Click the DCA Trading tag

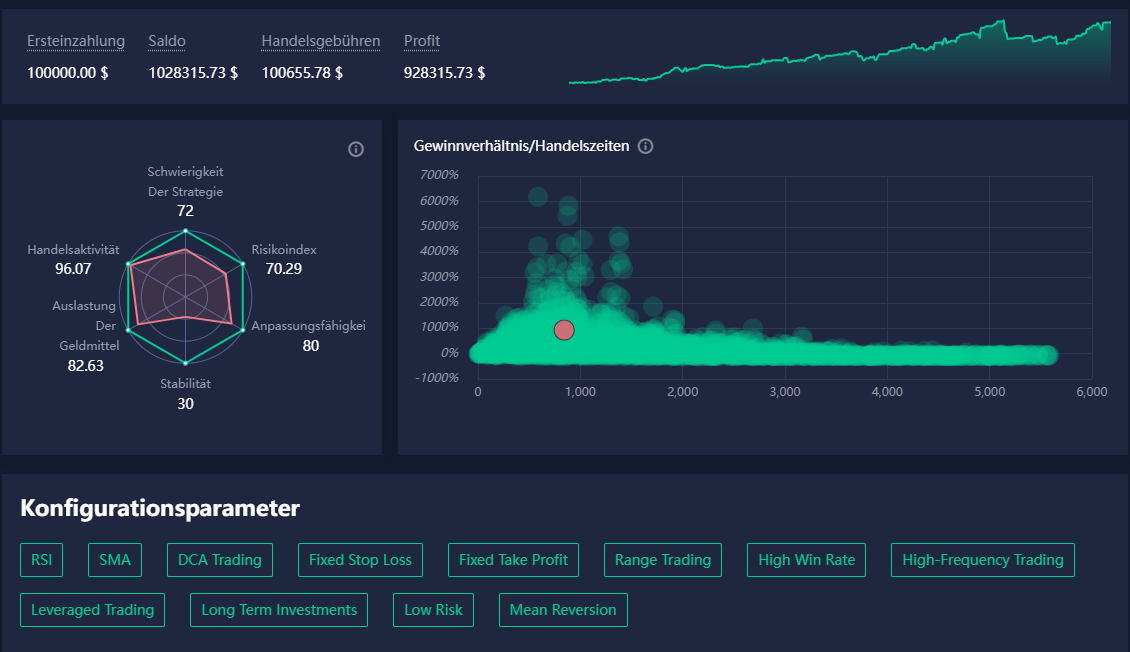tap(220, 560)
